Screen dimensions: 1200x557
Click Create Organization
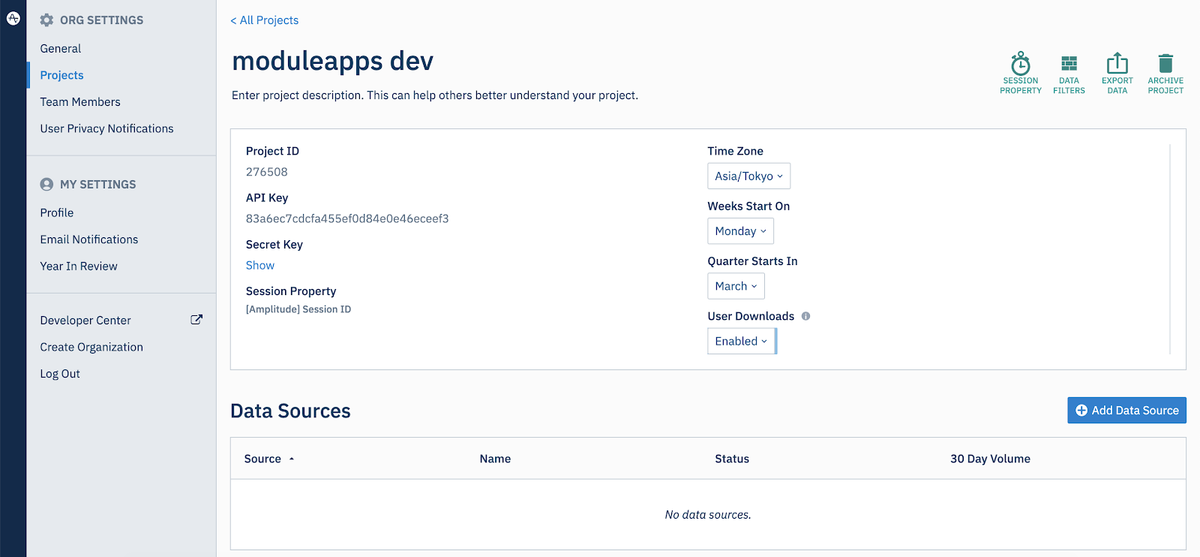point(92,348)
